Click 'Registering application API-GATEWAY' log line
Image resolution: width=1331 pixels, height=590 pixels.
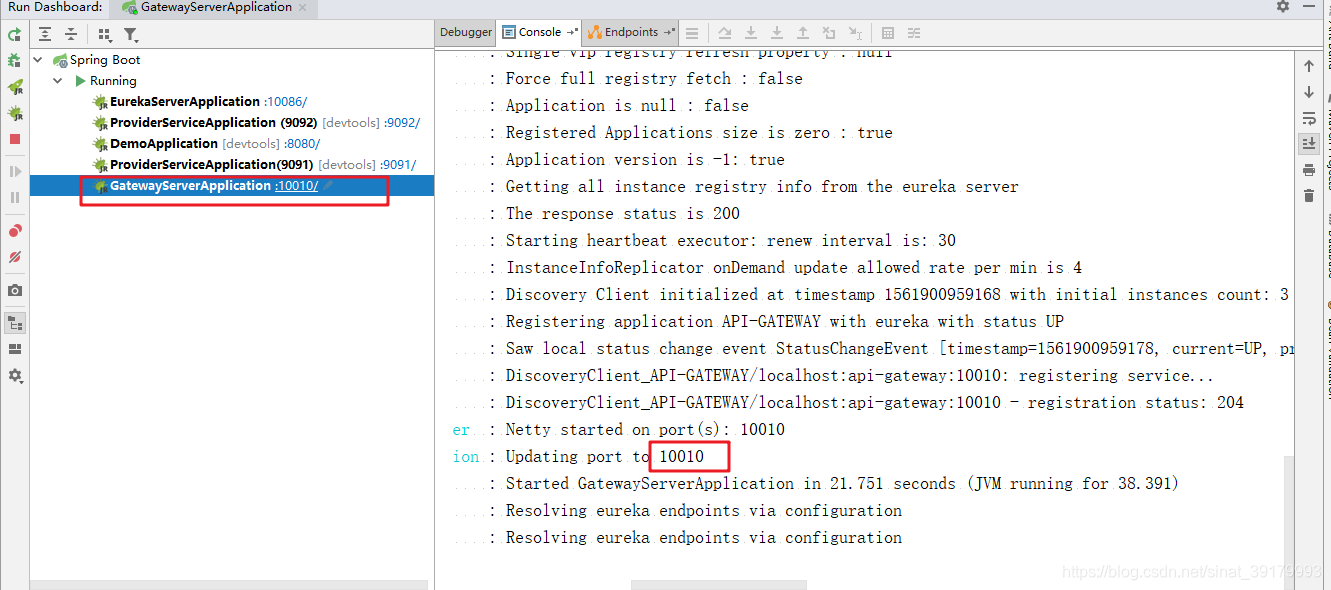(785, 322)
